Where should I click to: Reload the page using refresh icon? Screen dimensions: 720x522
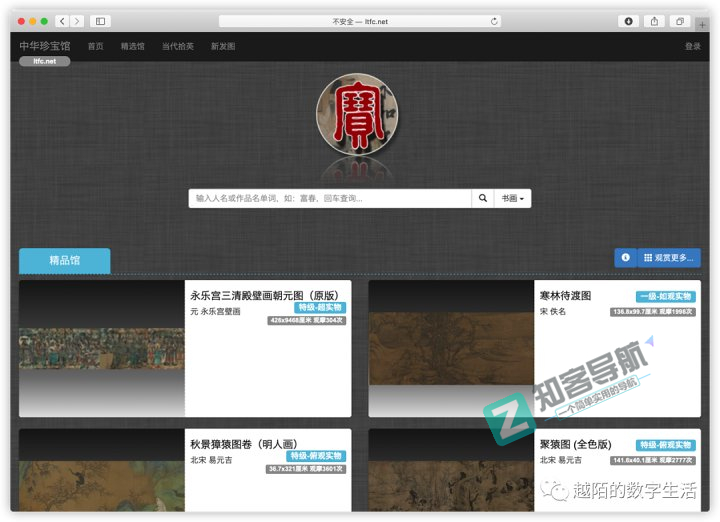pos(494,21)
